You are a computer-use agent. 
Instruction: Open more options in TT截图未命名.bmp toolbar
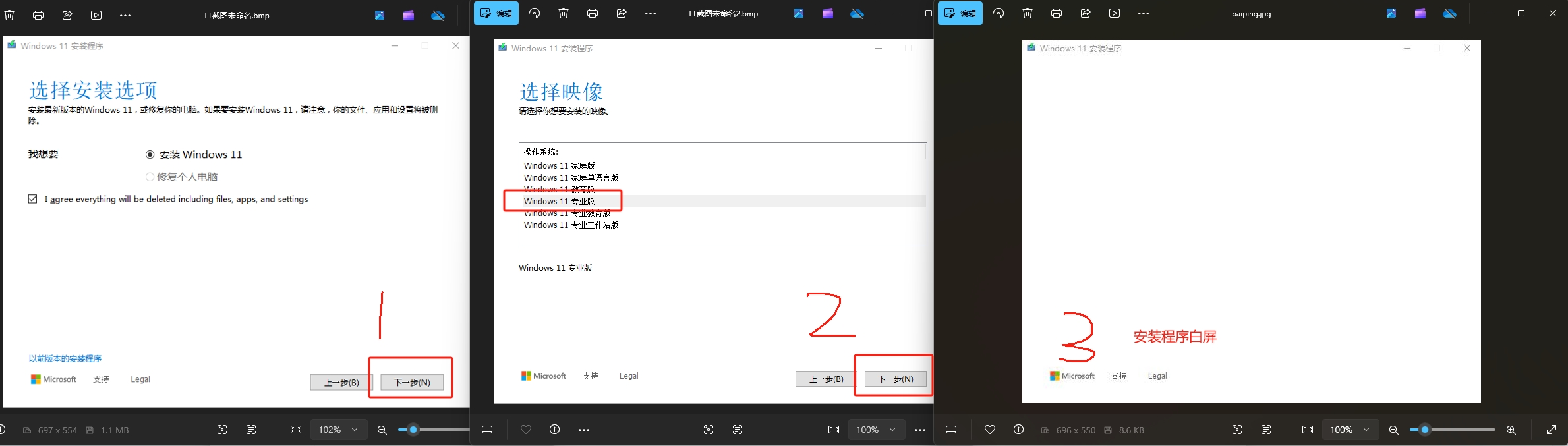pos(125,15)
